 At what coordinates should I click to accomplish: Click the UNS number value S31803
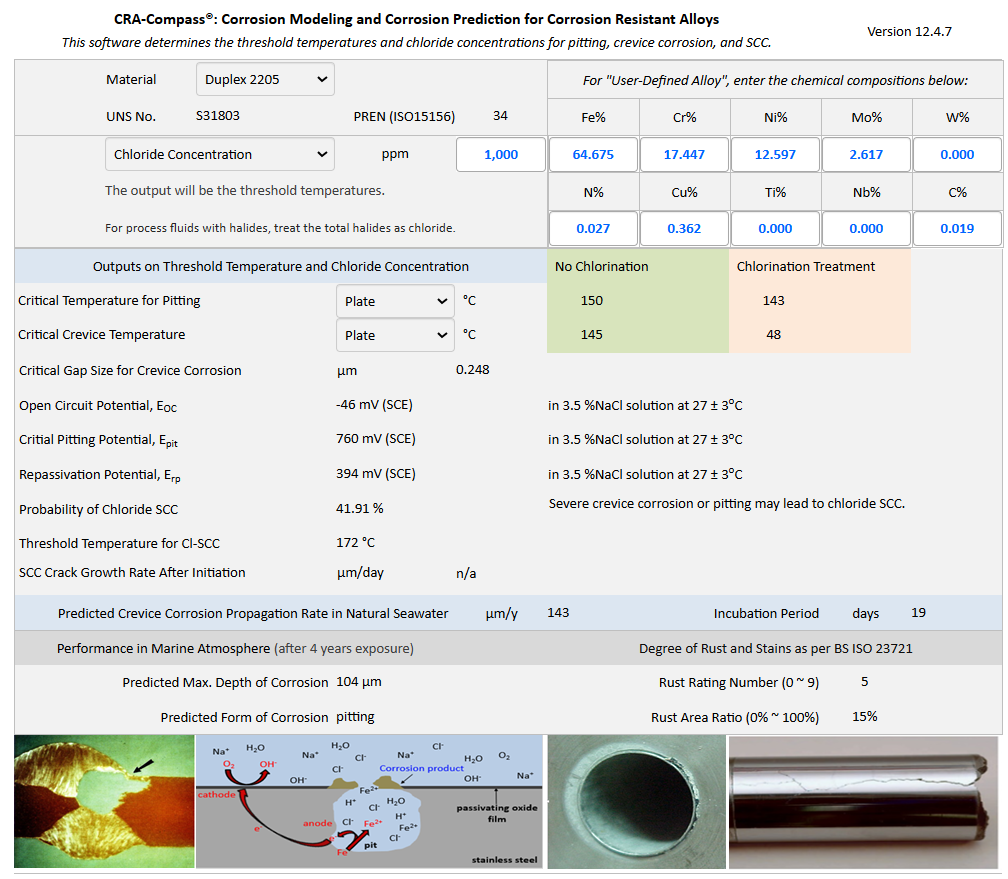click(218, 116)
